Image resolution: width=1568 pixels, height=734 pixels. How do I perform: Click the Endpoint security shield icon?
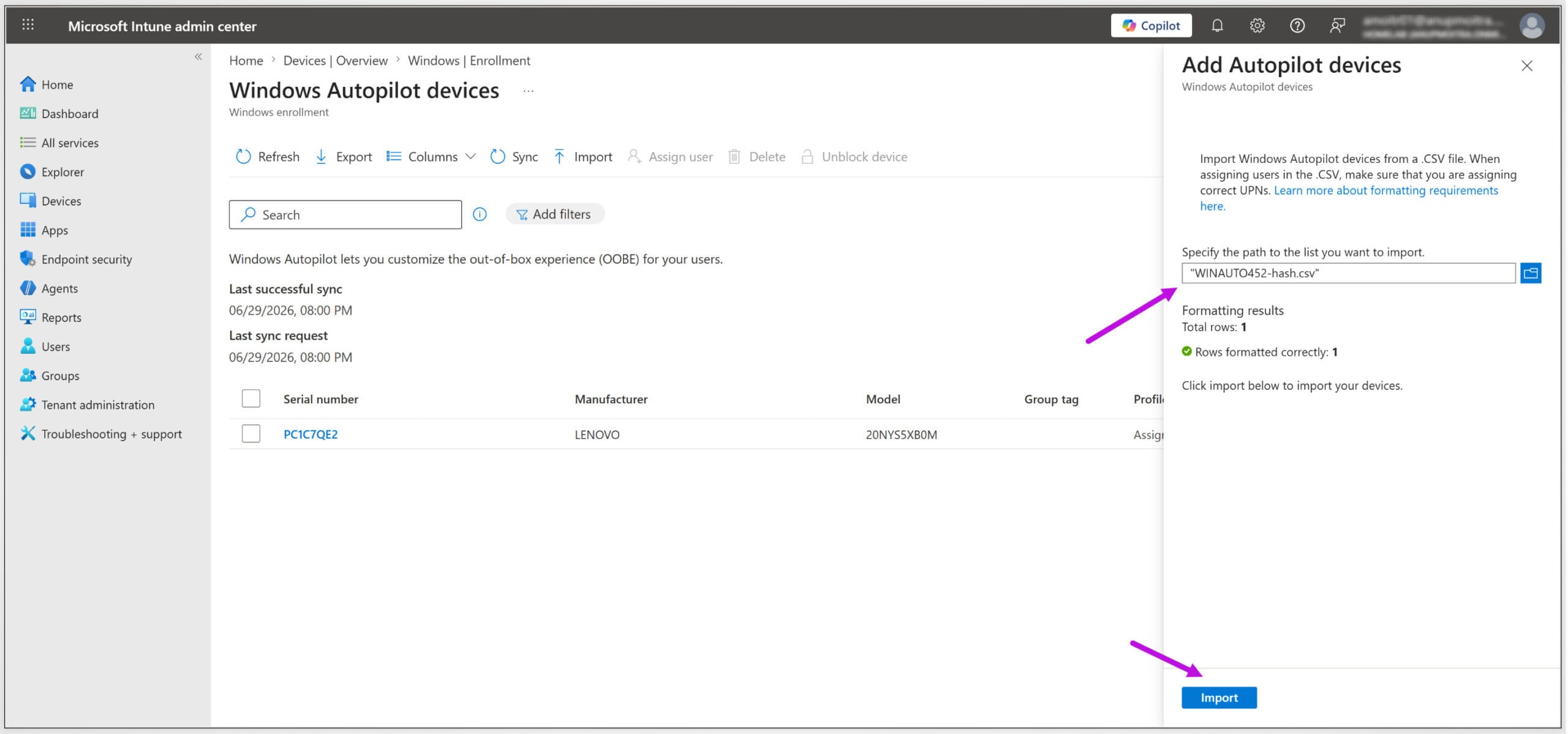(28, 259)
